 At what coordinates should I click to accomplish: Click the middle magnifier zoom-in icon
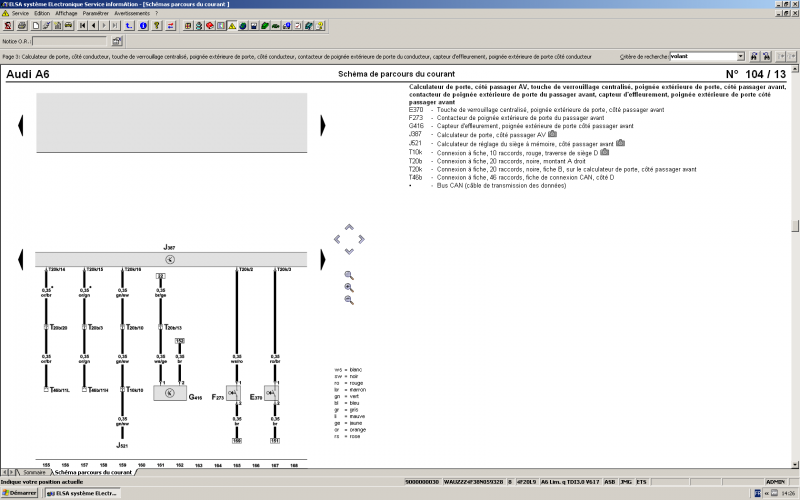349,288
